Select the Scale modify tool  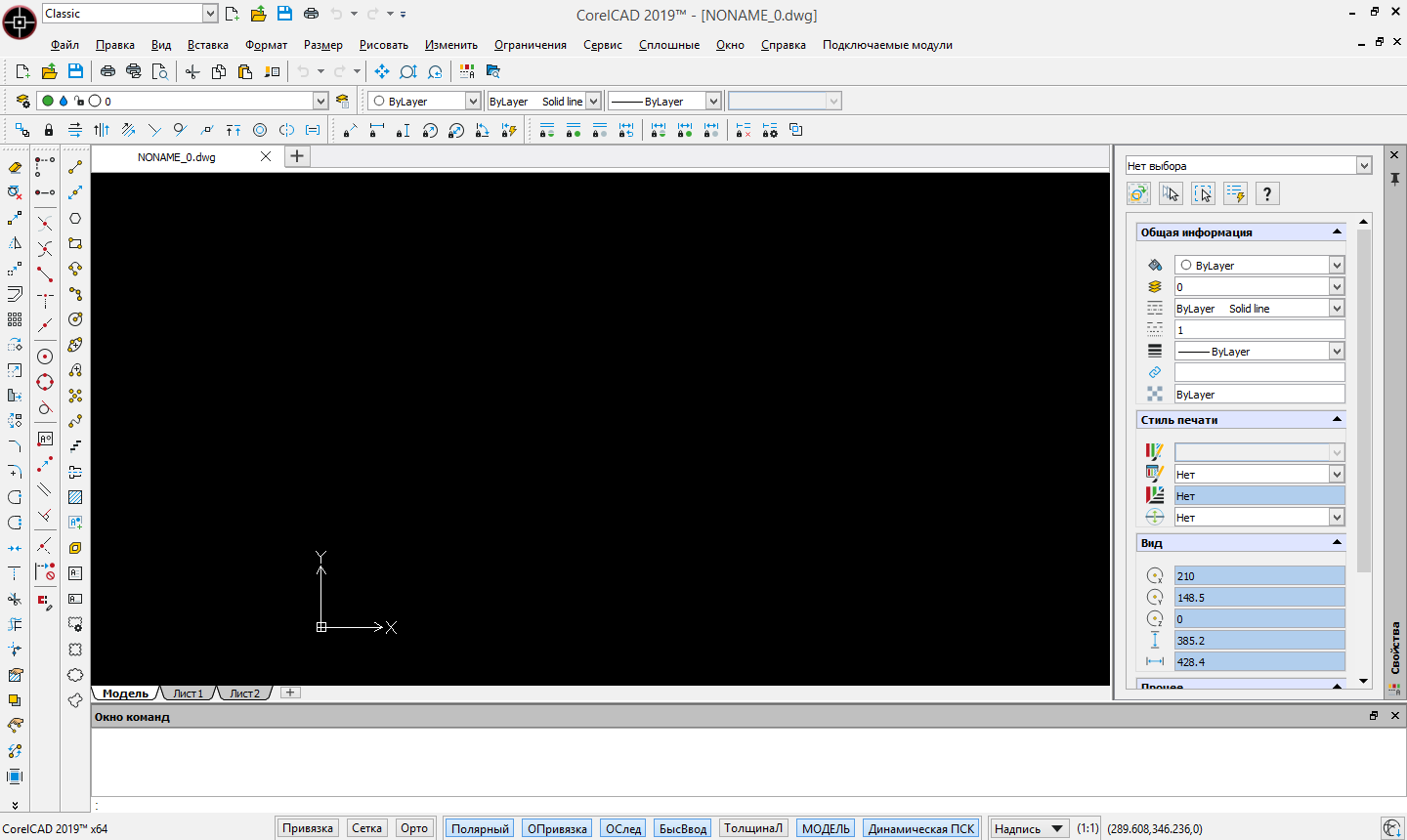(15, 370)
